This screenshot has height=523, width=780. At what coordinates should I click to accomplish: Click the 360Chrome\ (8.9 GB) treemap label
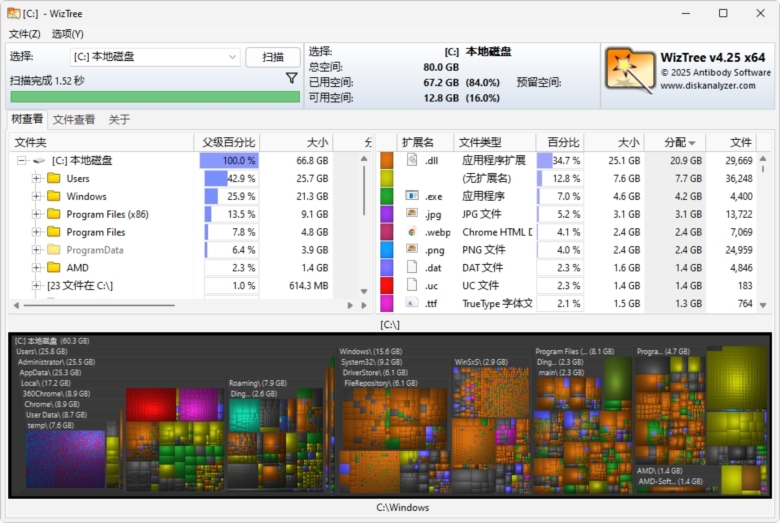pos(56,394)
